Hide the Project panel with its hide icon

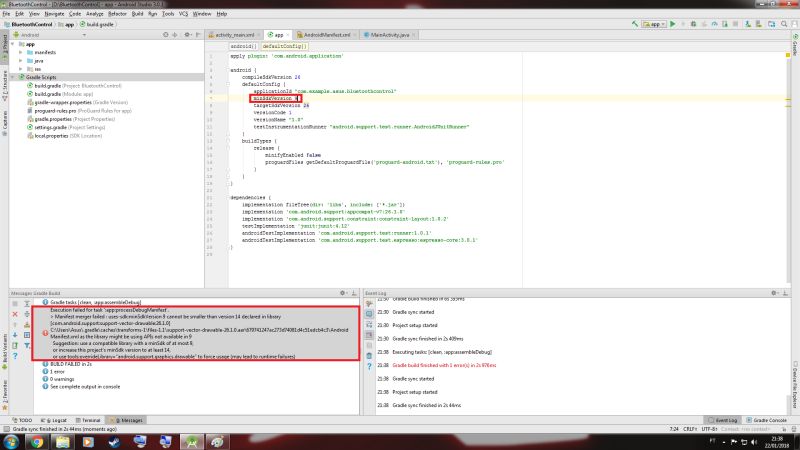tap(198, 35)
